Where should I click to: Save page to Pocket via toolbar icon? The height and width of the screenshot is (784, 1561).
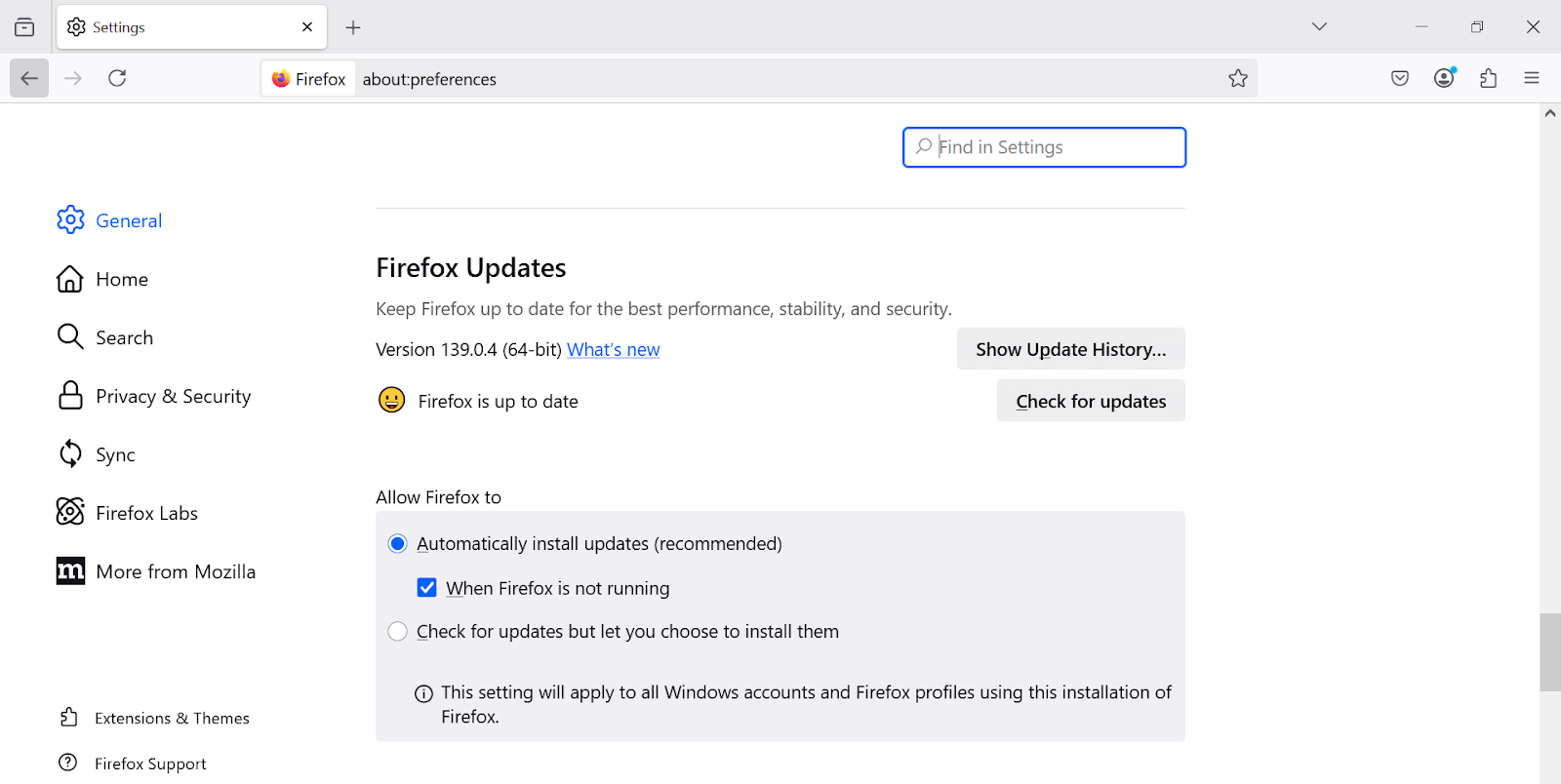click(1398, 78)
